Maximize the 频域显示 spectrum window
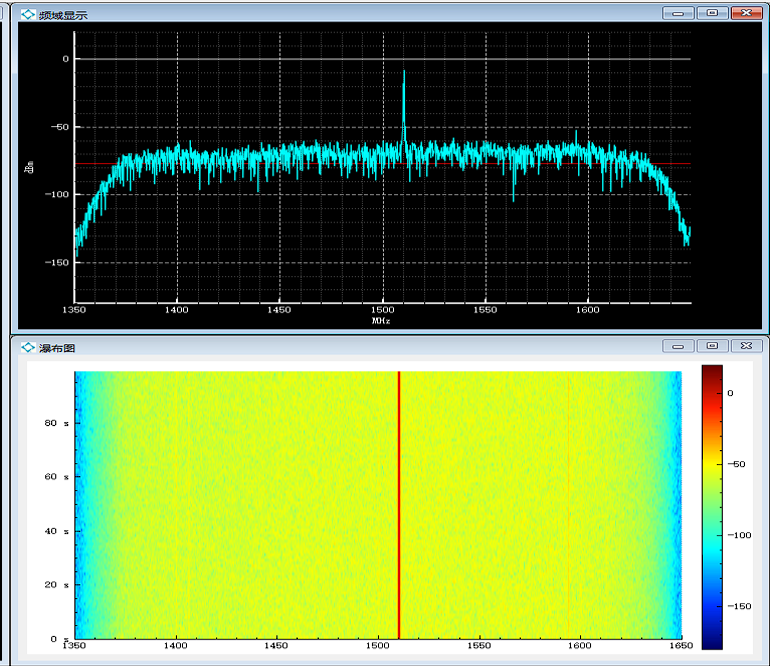This screenshot has width=770, height=666. 713,13
